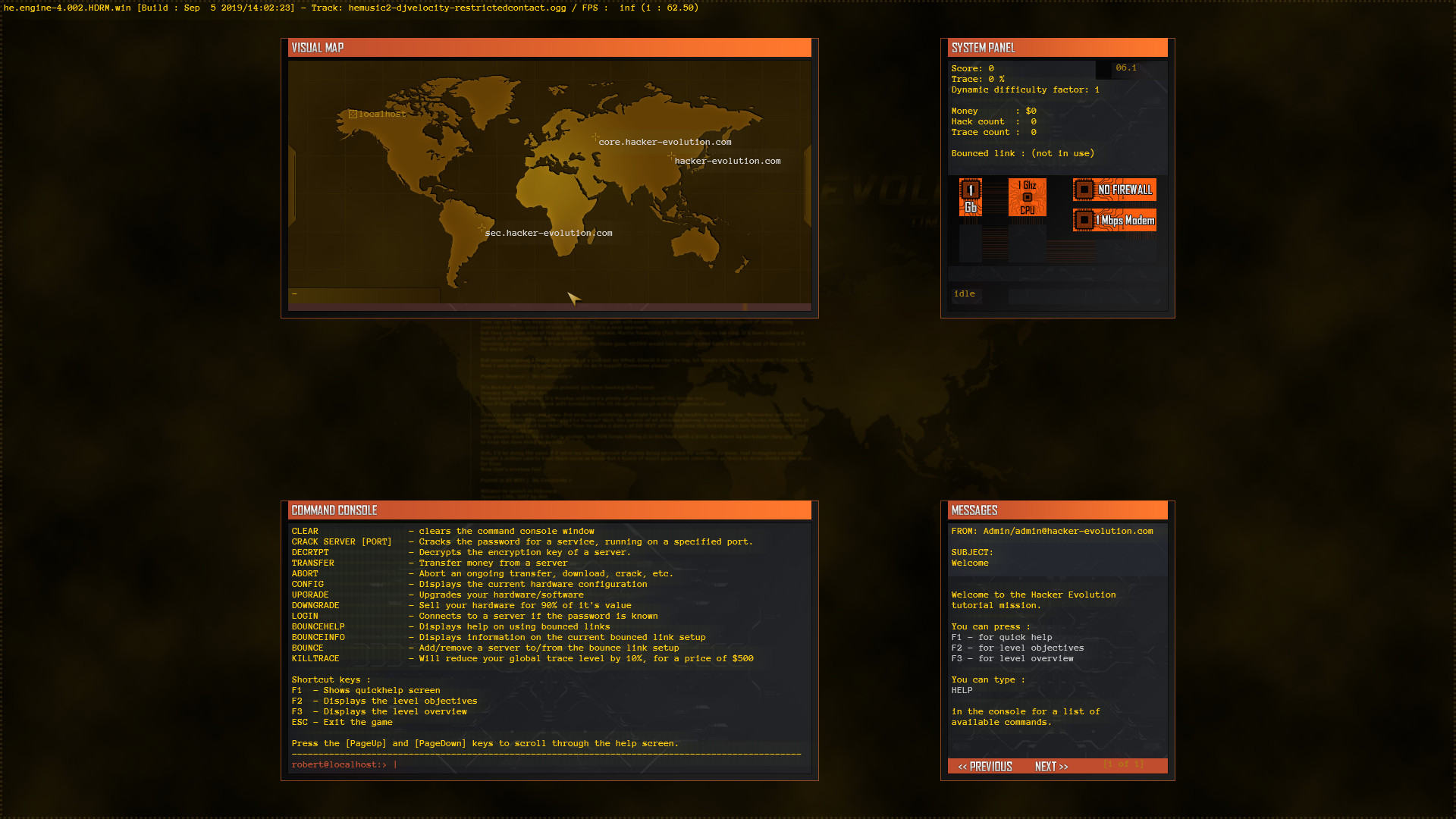The image size is (1456, 819).
Task: Click the KILLTRACE command entry
Action: click(x=315, y=658)
